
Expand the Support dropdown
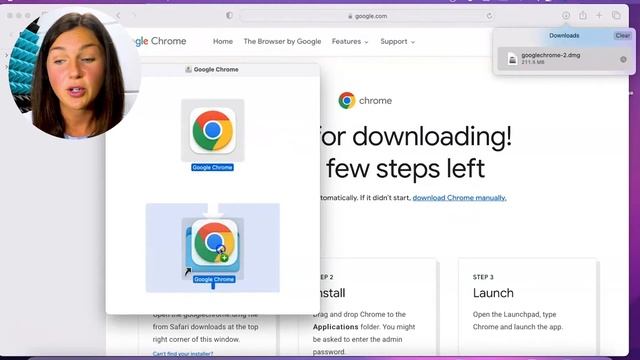(397, 42)
